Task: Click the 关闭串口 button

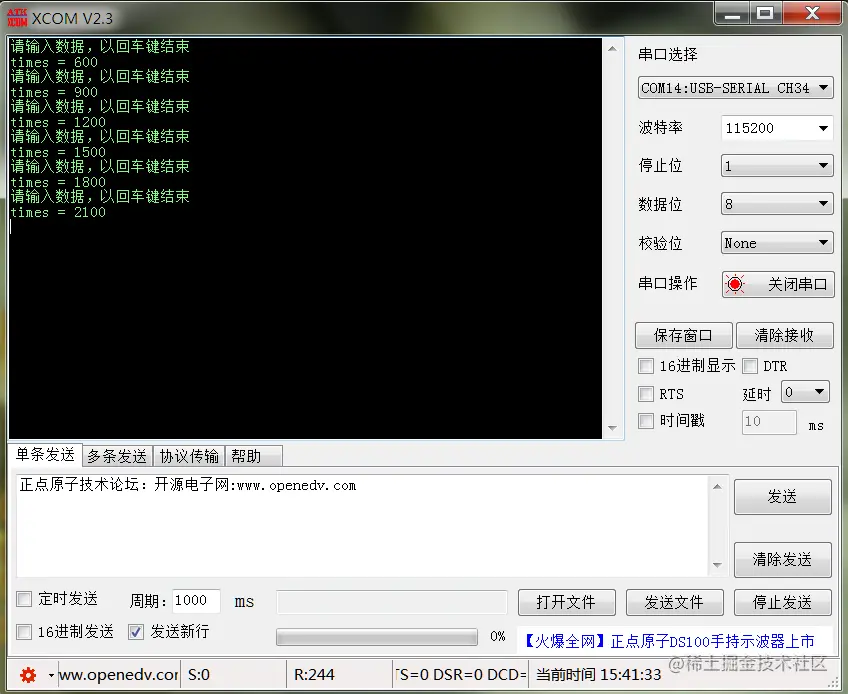Action: coord(778,285)
